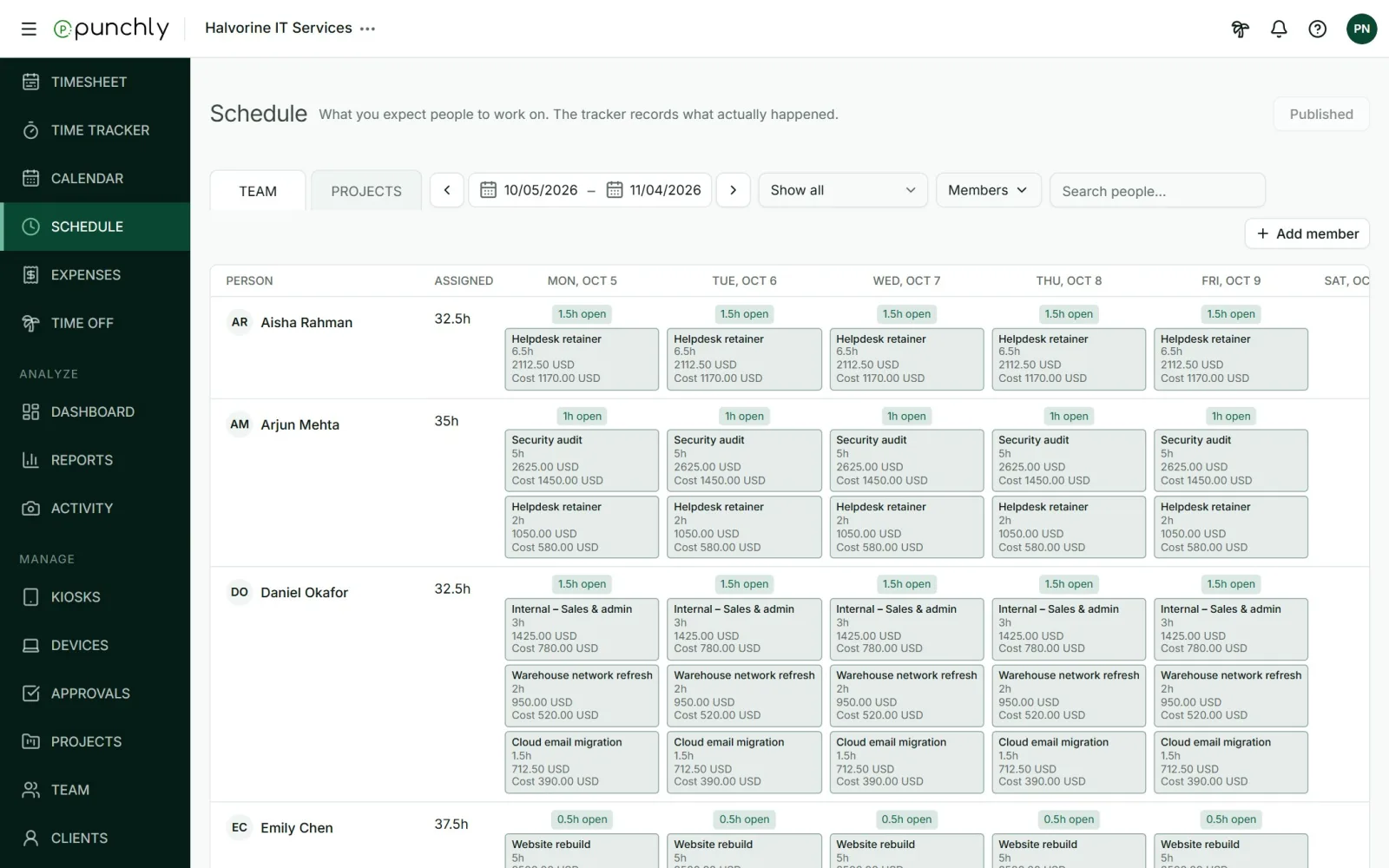Screen dimensions: 1389x868
Task: Open the notifications bell
Action: pyautogui.click(x=1279, y=29)
